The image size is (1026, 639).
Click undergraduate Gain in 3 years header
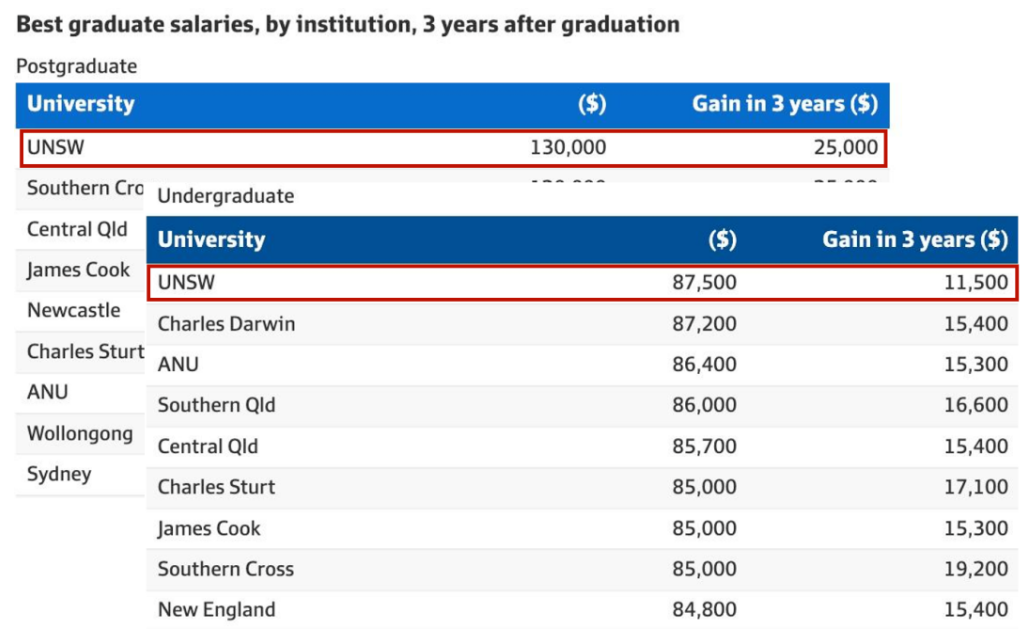pos(915,239)
